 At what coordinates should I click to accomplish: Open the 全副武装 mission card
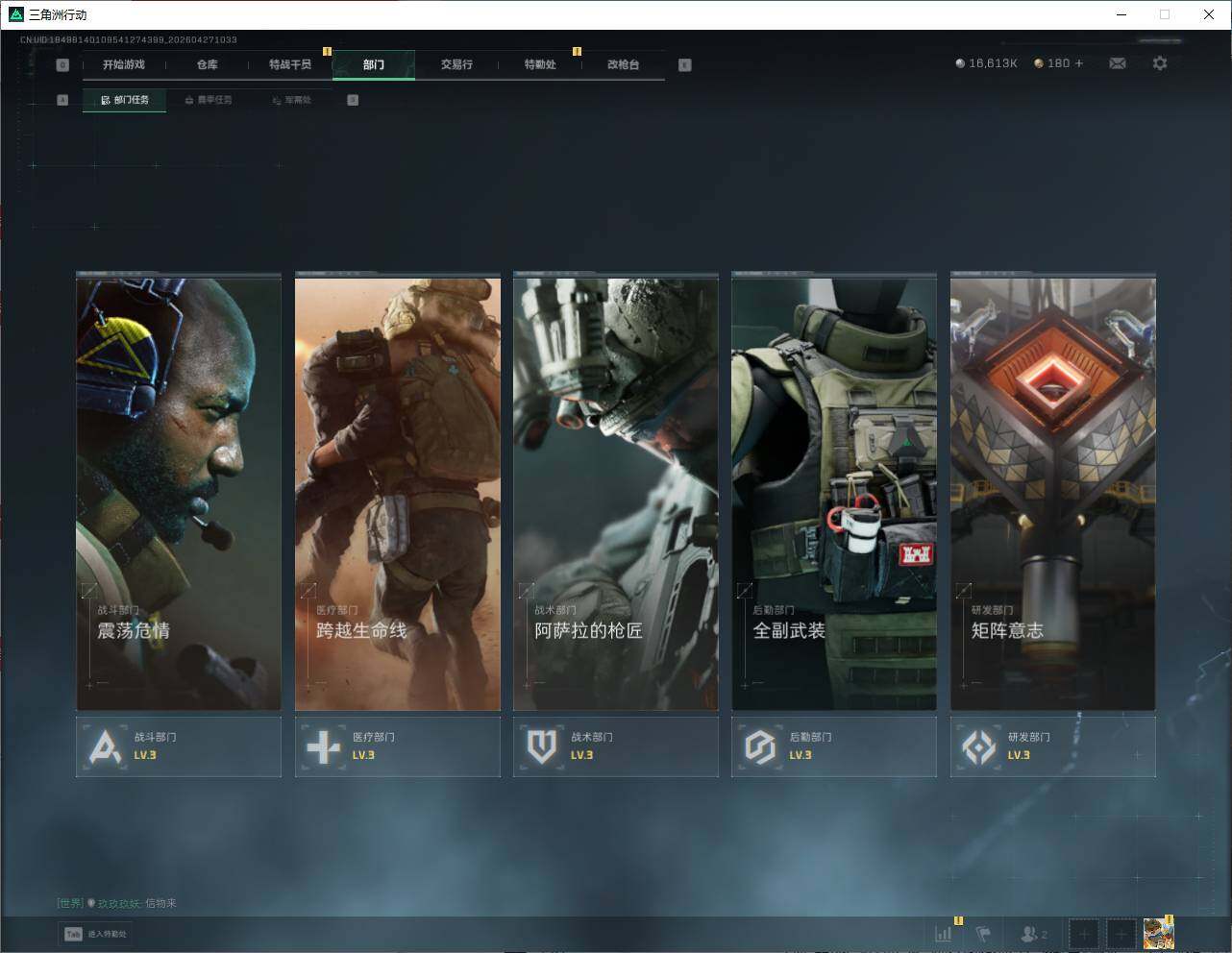coord(834,493)
